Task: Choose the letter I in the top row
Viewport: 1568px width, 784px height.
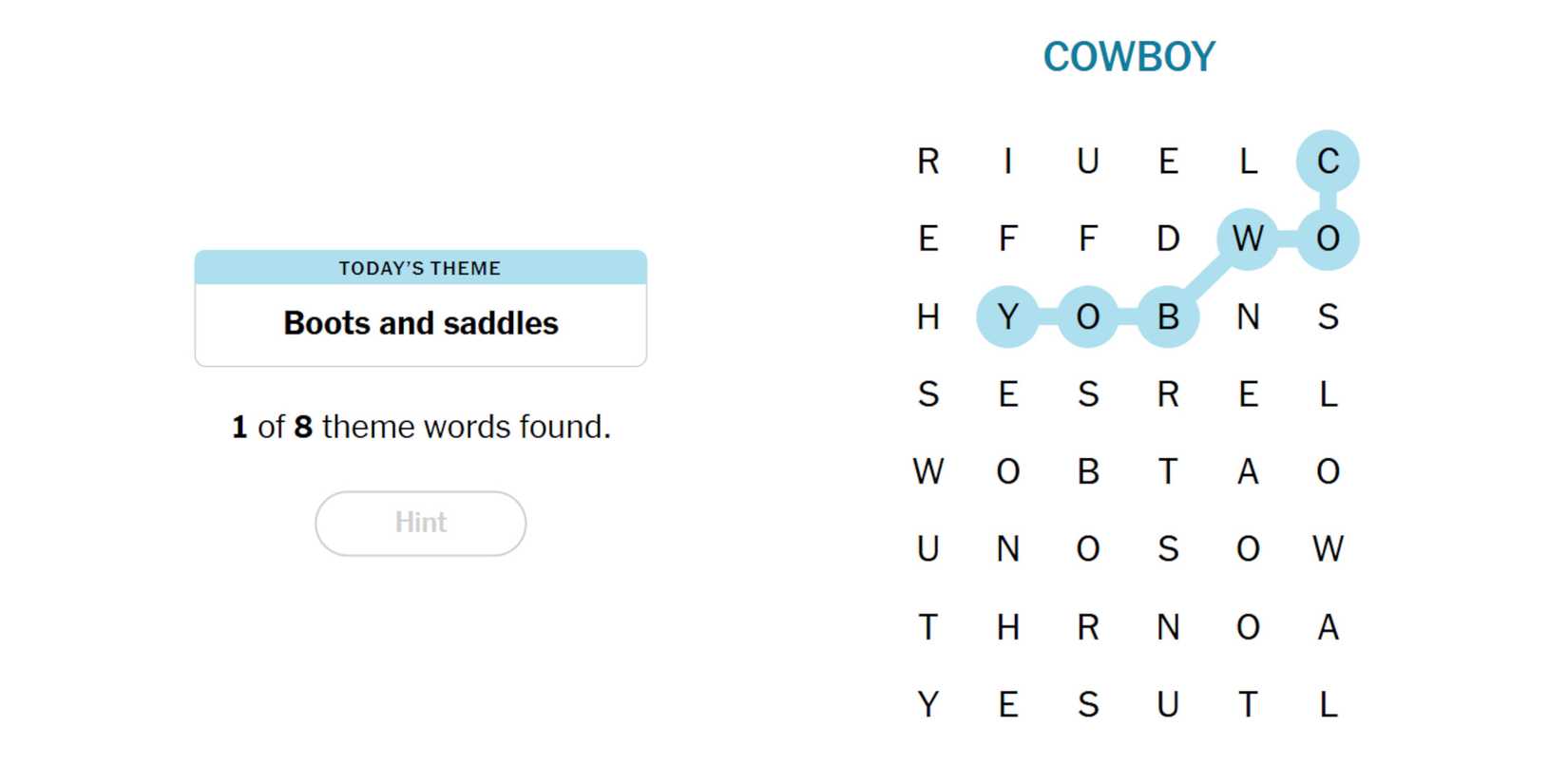Action: pyautogui.click(x=1008, y=162)
